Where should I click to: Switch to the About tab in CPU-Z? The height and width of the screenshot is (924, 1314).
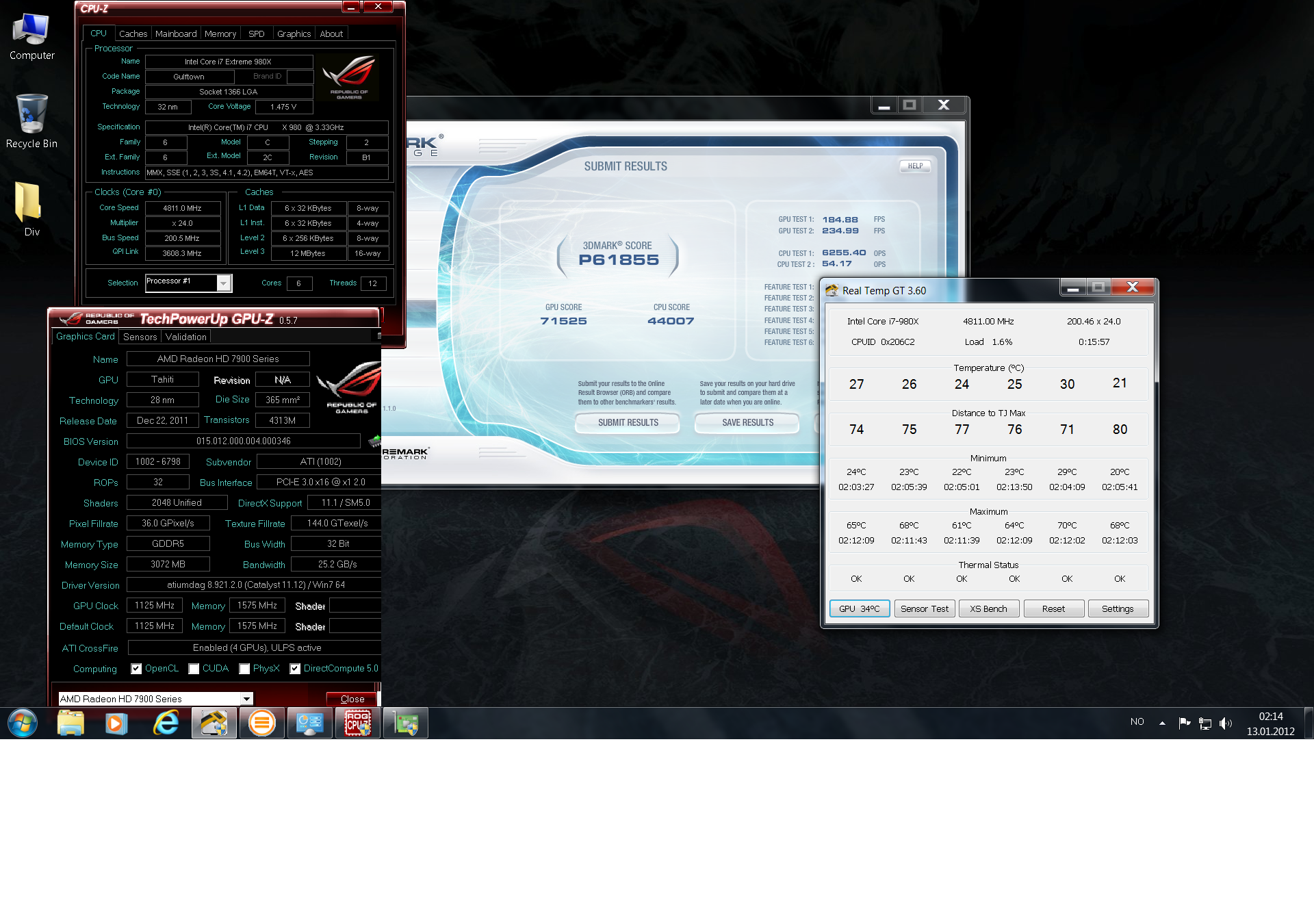[331, 34]
